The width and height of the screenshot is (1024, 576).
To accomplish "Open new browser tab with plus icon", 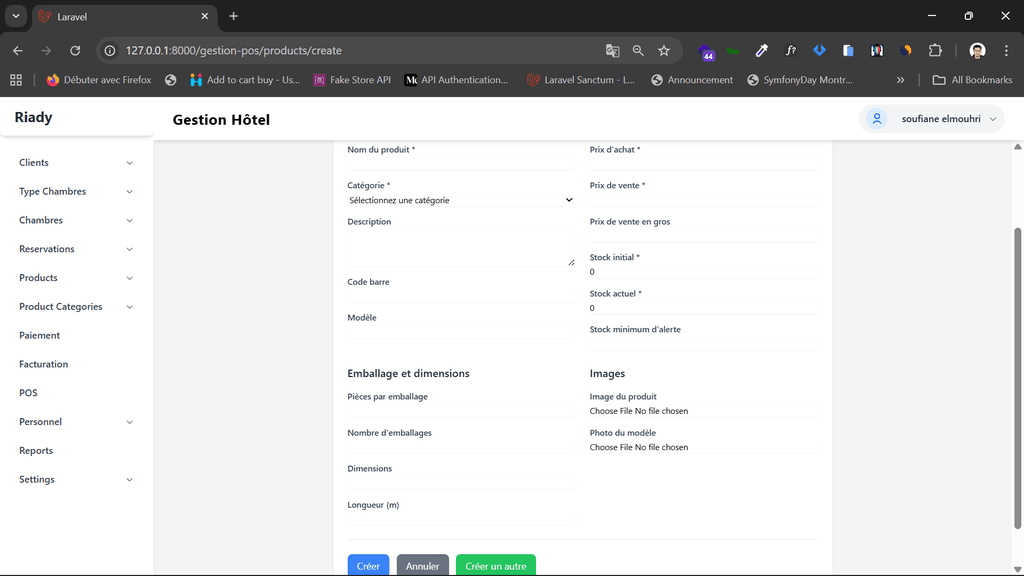I will click(234, 16).
